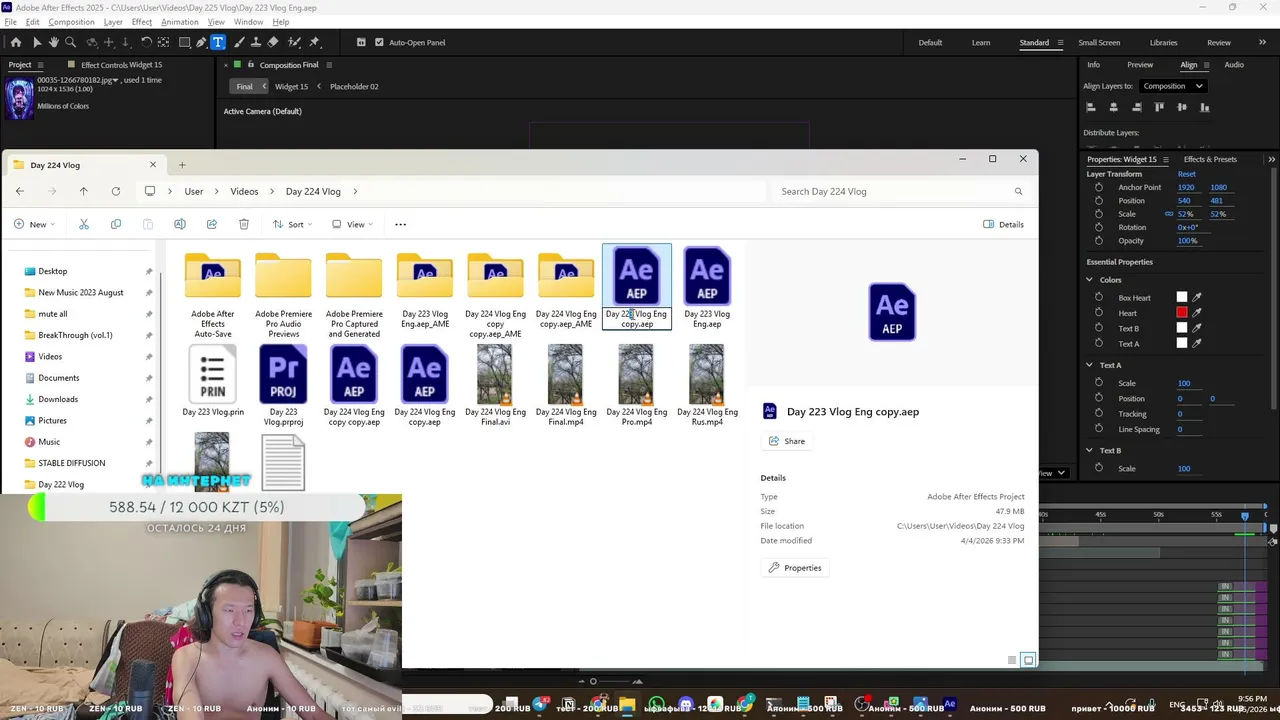Switch to Effects & Presets tab
1280x720 pixels.
pos(1210,159)
